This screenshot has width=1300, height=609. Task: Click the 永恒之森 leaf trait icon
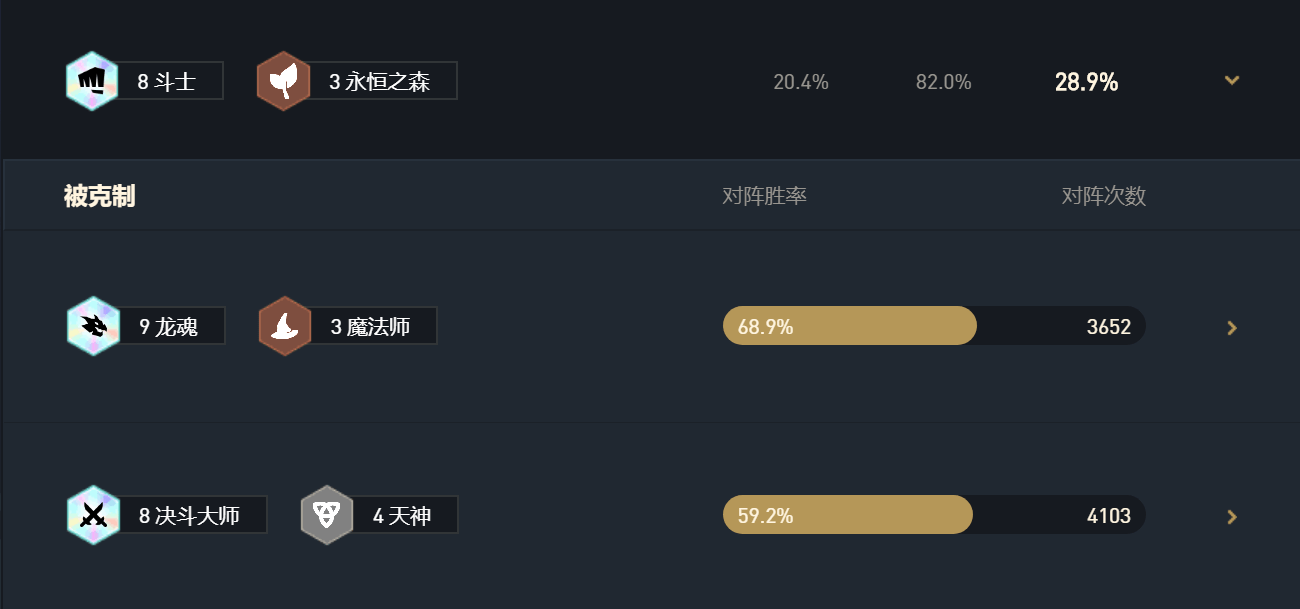tap(283, 81)
